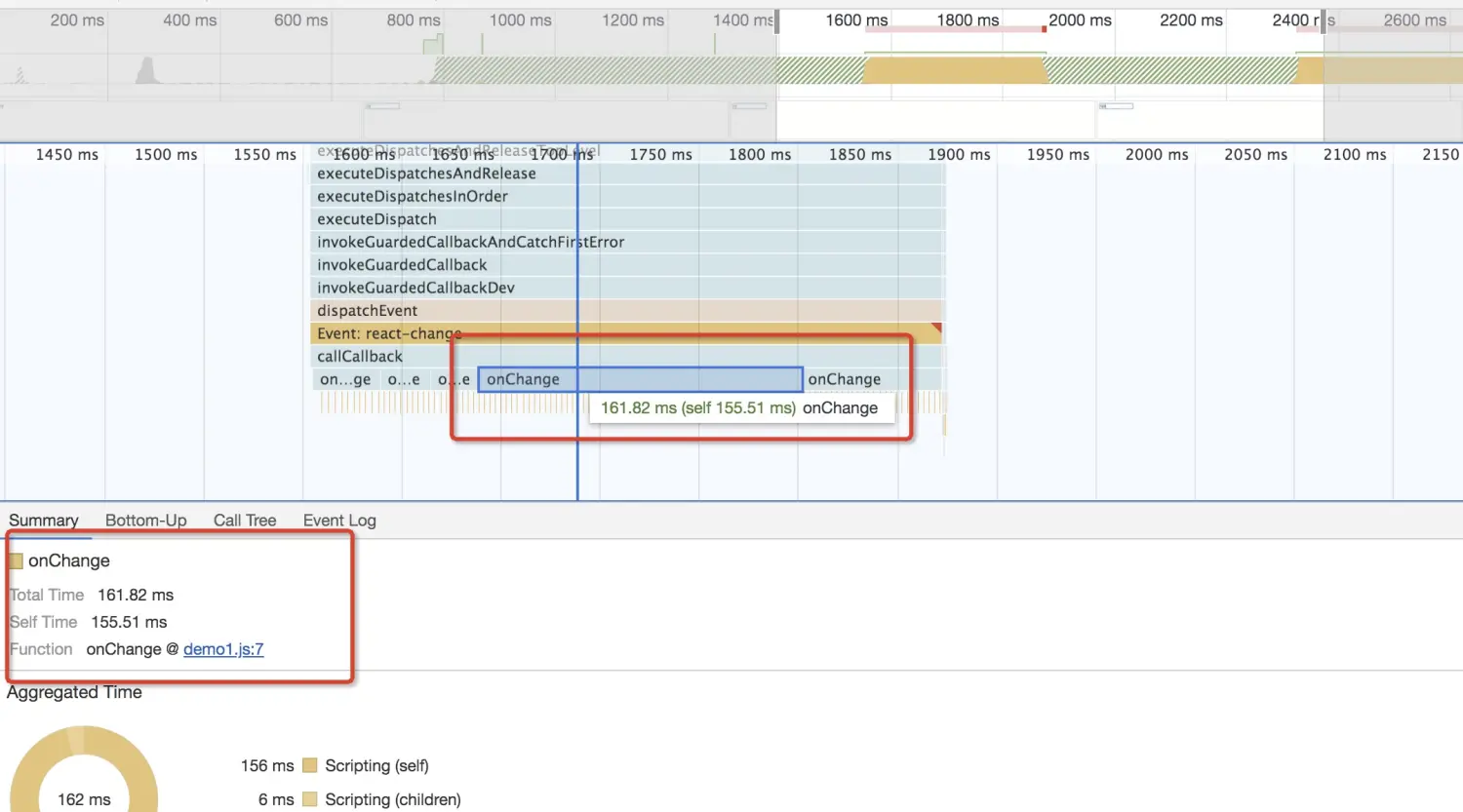
Task: Click the 156 ms Scripting (self) entry
Action: pos(335,766)
